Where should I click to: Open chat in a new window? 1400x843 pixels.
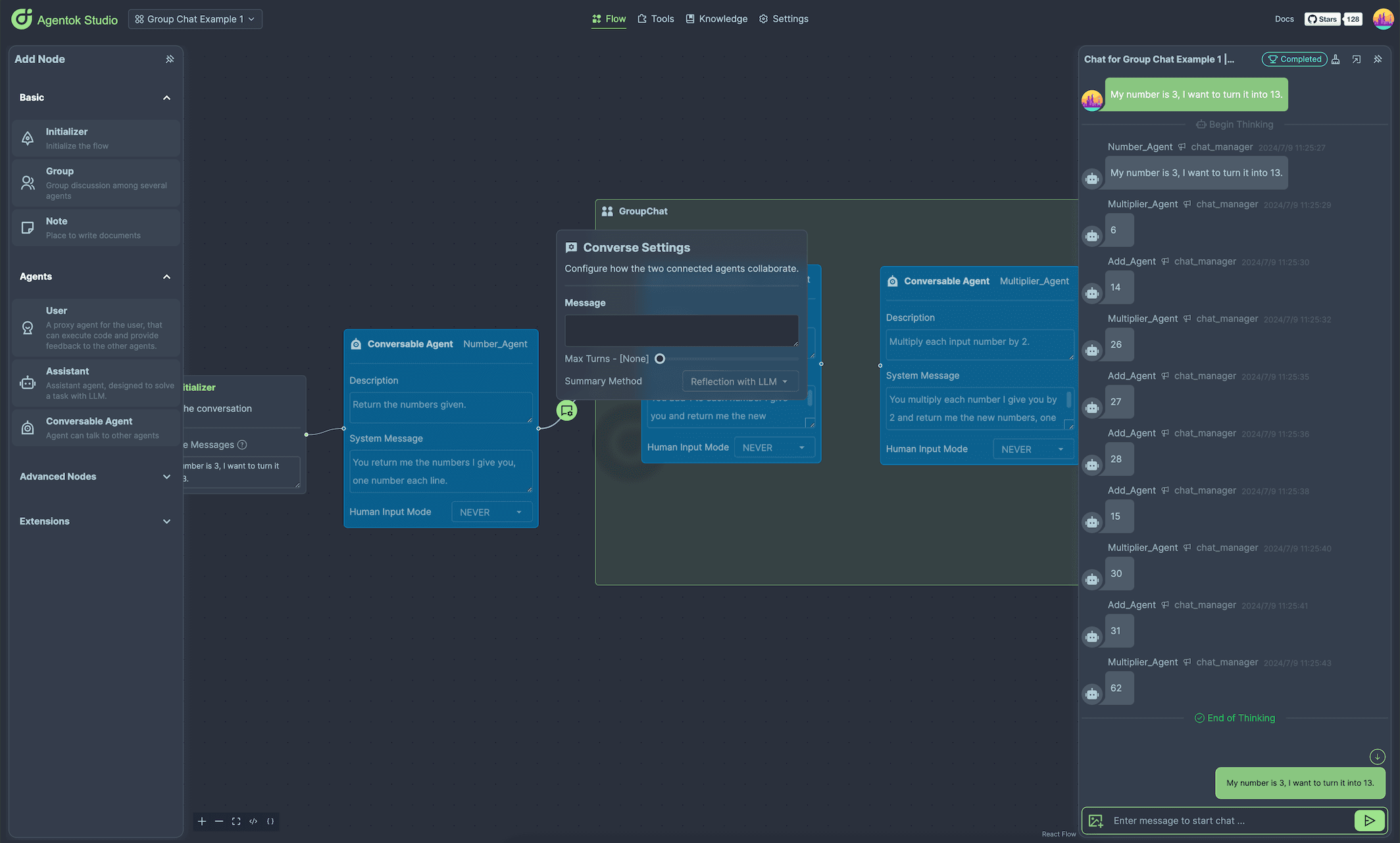point(1357,59)
